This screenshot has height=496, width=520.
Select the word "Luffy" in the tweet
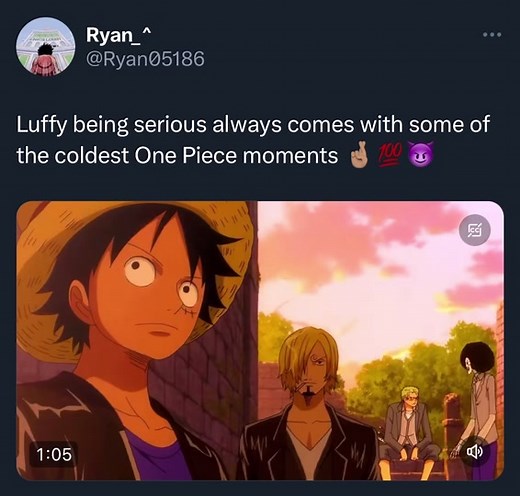tap(41, 125)
